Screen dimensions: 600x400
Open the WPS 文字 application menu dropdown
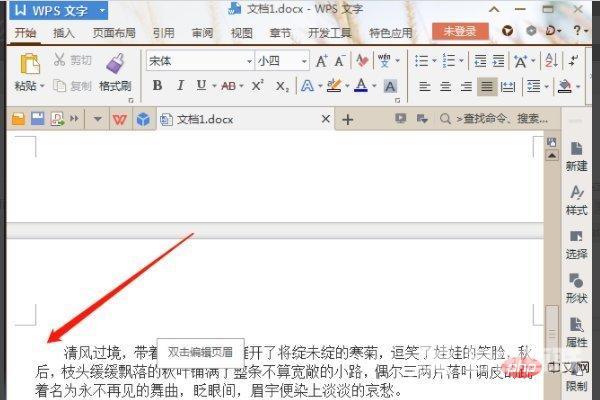pos(104,11)
